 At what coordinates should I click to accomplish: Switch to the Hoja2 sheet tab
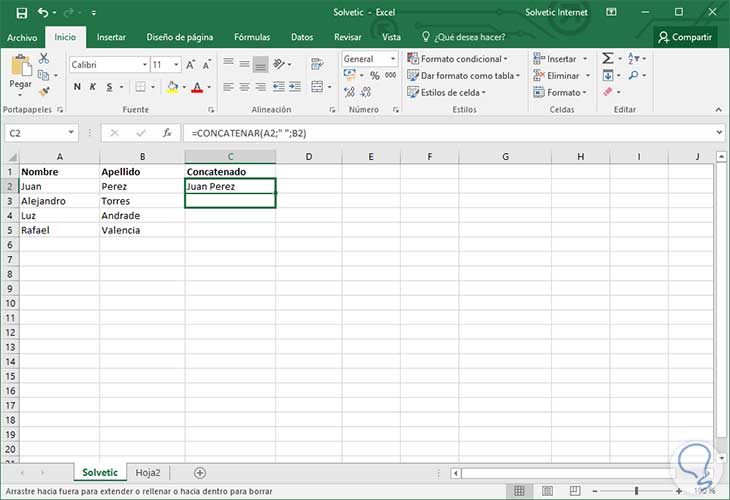[148, 473]
